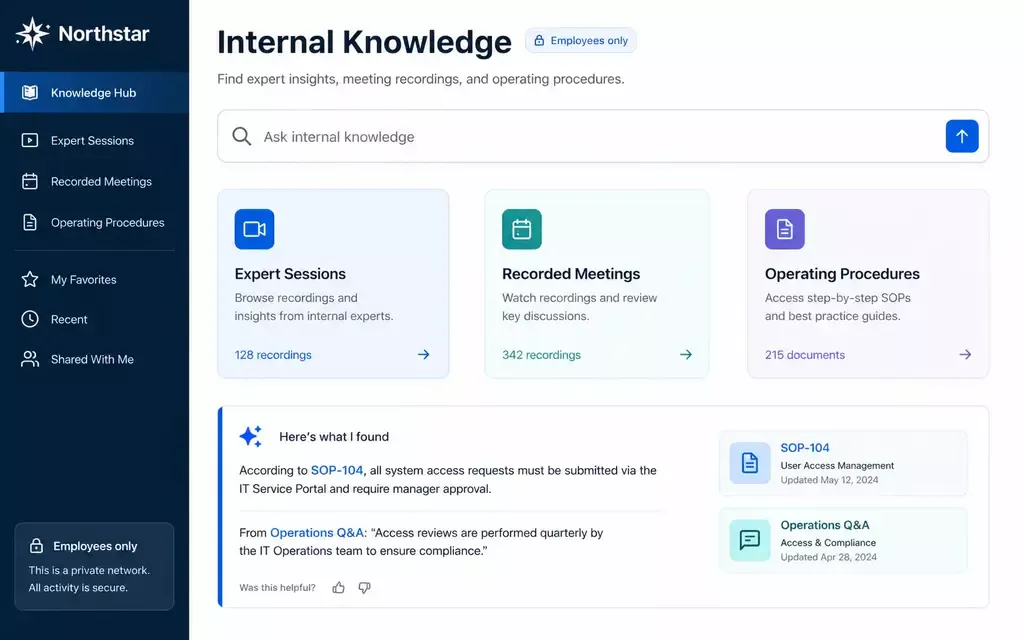Click arrow on Recorded Meetings card
Viewport: 1024px width, 640px height.
click(x=686, y=355)
